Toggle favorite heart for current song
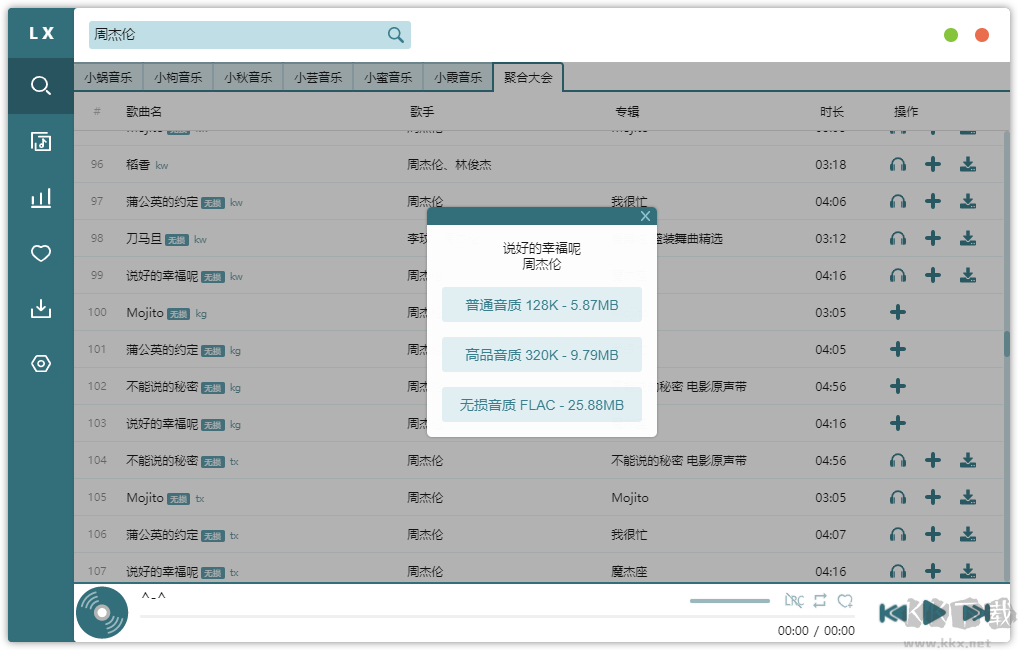 point(846,600)
